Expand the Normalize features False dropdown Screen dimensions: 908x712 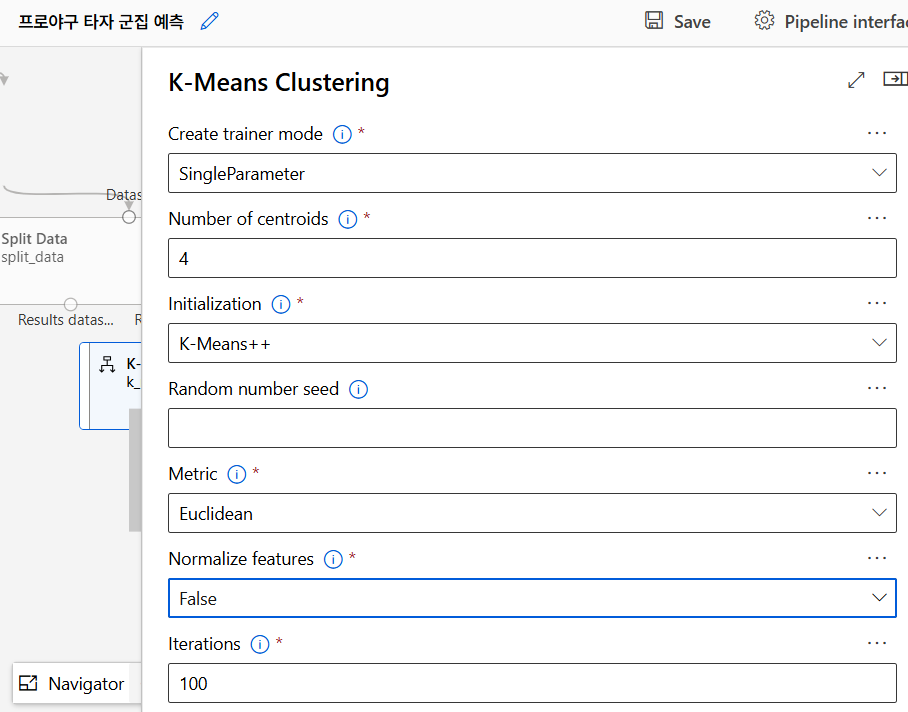pos(532,598)
